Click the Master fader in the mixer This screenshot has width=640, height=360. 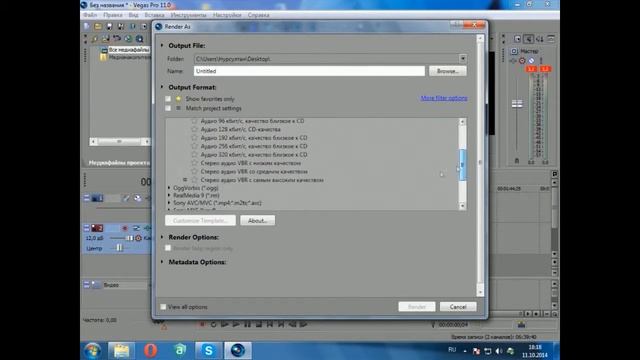(x=517, y=104)
